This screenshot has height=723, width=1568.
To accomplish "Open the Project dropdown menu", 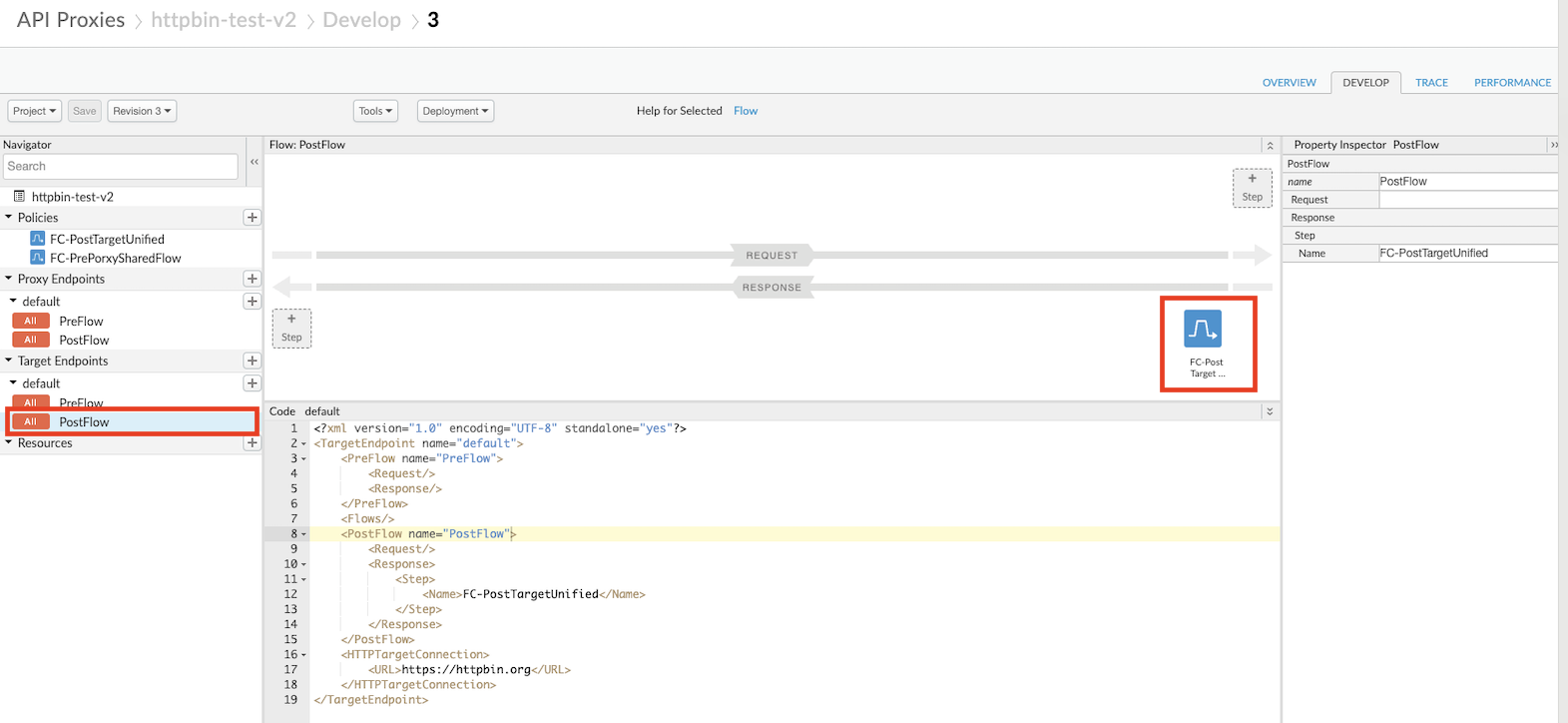I will click(35, 111).
